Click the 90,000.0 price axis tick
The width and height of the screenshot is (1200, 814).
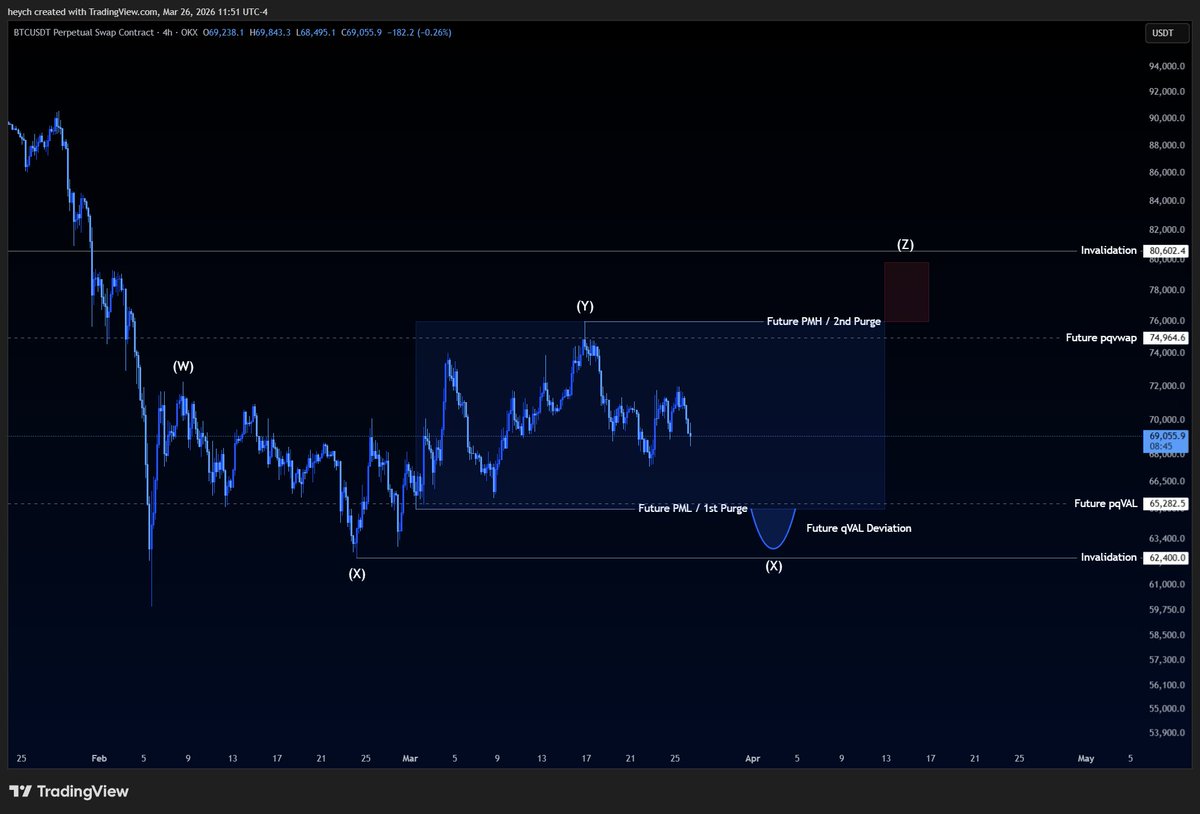tap(1167, 118)
